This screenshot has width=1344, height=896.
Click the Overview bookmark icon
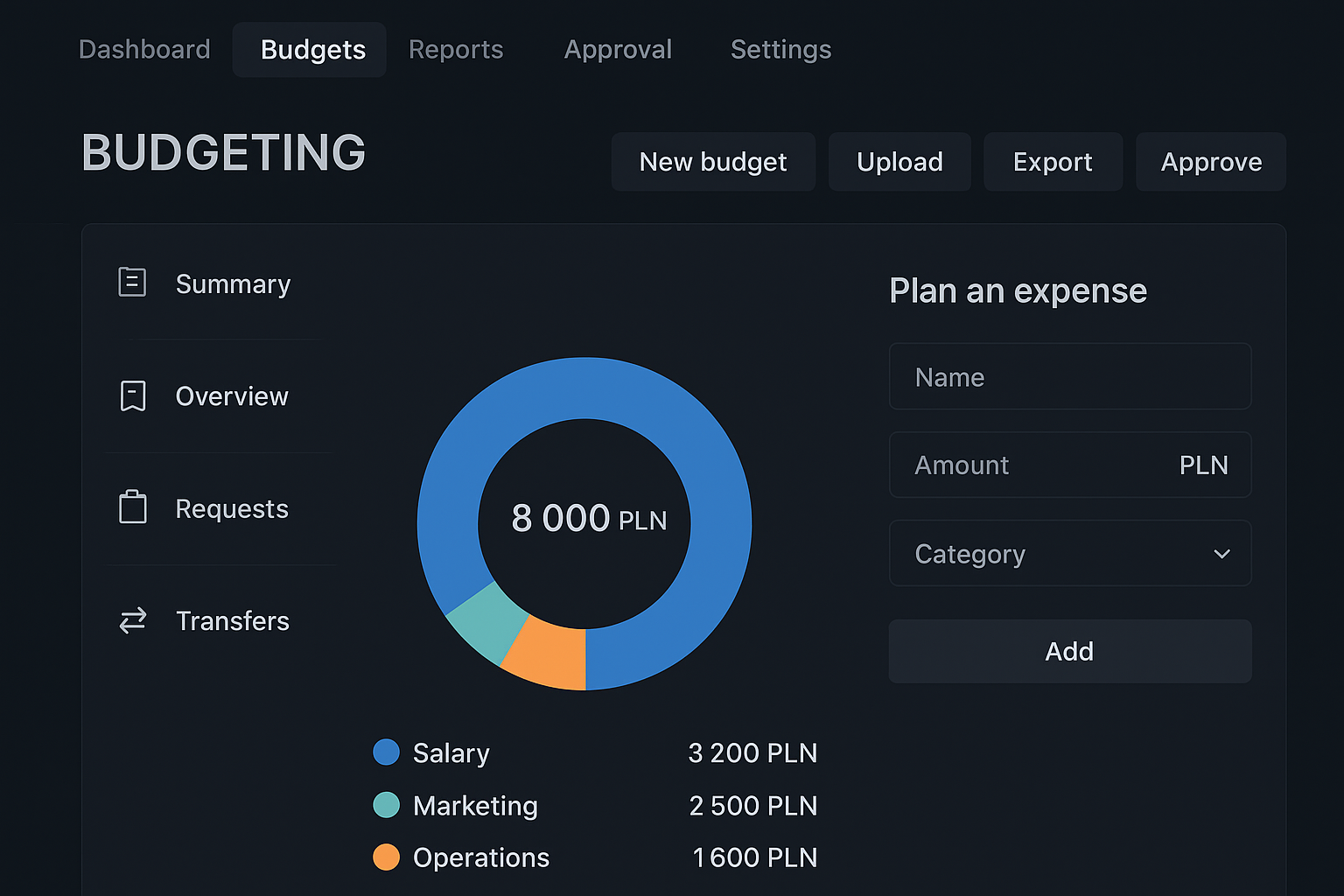pos(133,395)
